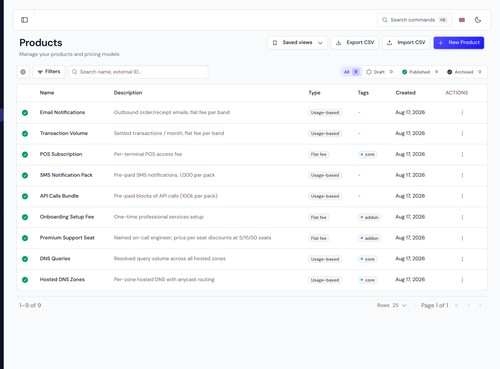Image resolution: width=500 pixels, height=369 pixels.
Task: Open actions menu for Onboarding Setup Fee
Action: click(x=462, y=217)
